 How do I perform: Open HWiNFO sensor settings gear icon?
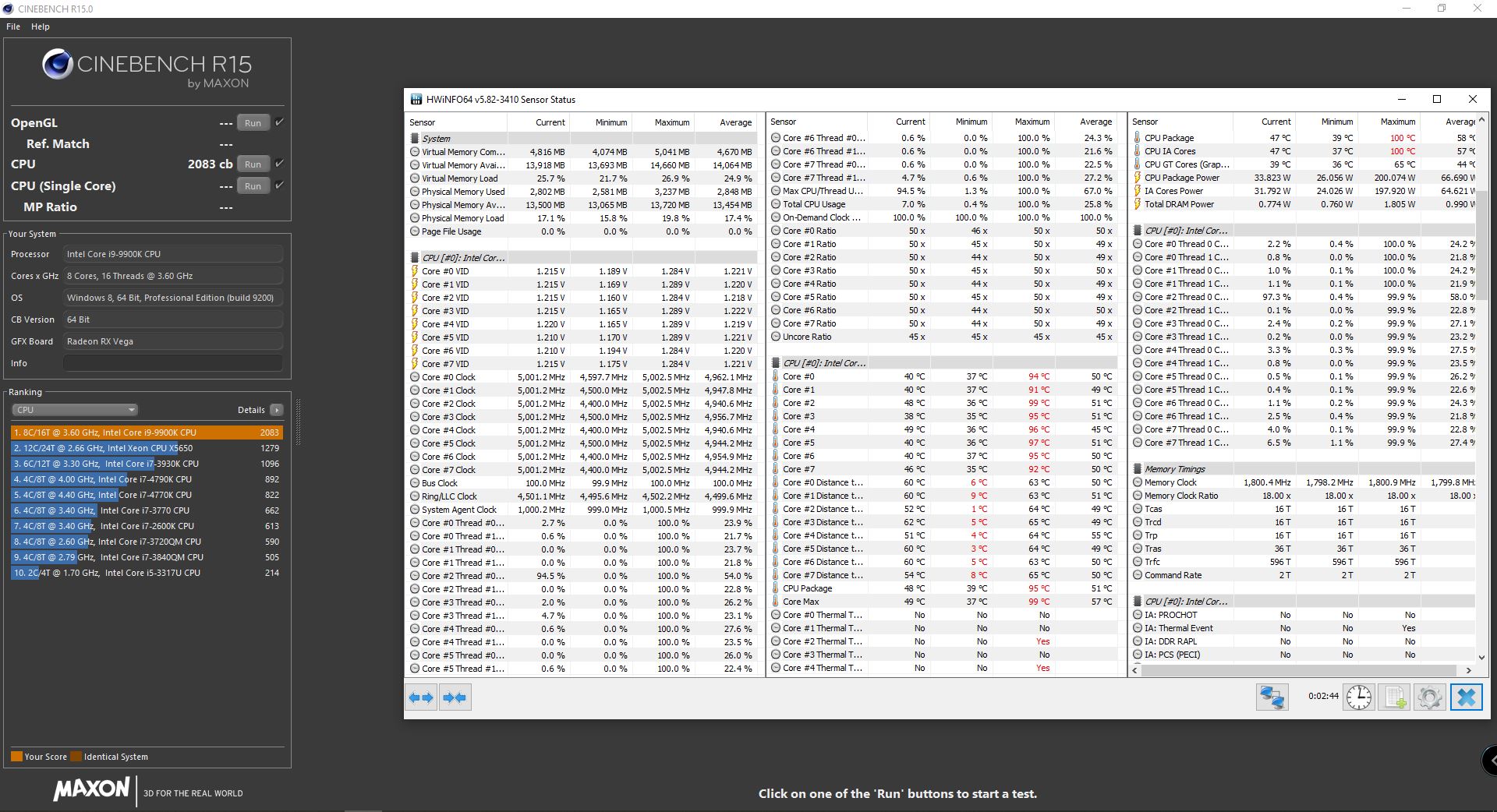pyautogui.click(x=1429, y=697)
